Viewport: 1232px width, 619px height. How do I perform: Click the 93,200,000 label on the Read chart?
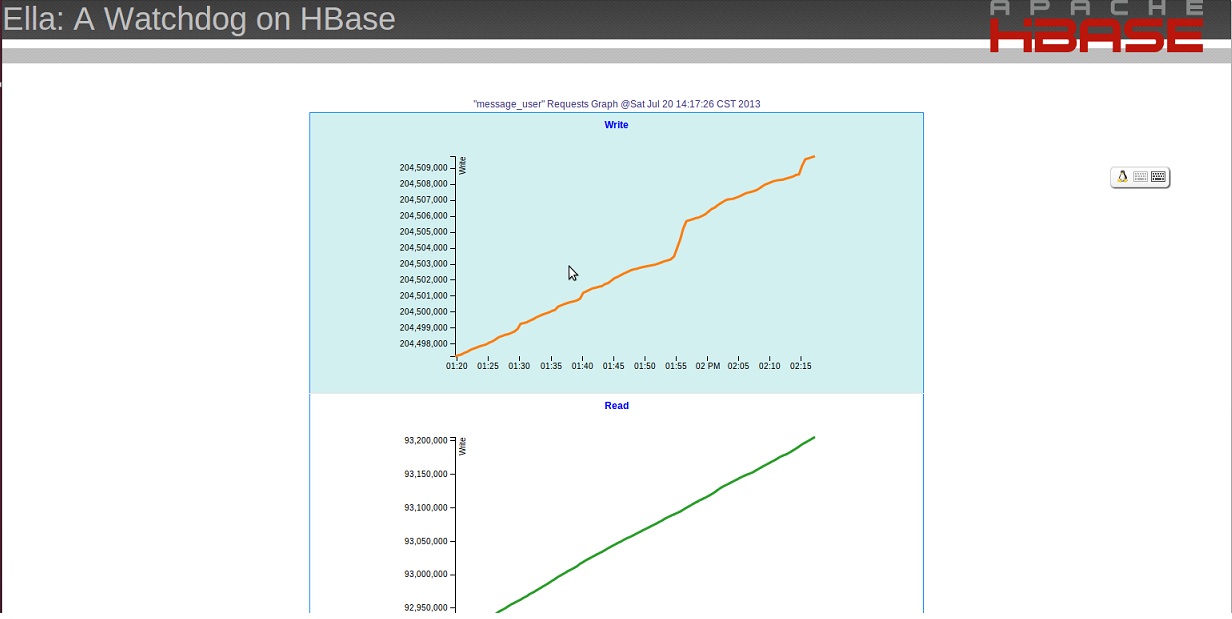(425, 441)
